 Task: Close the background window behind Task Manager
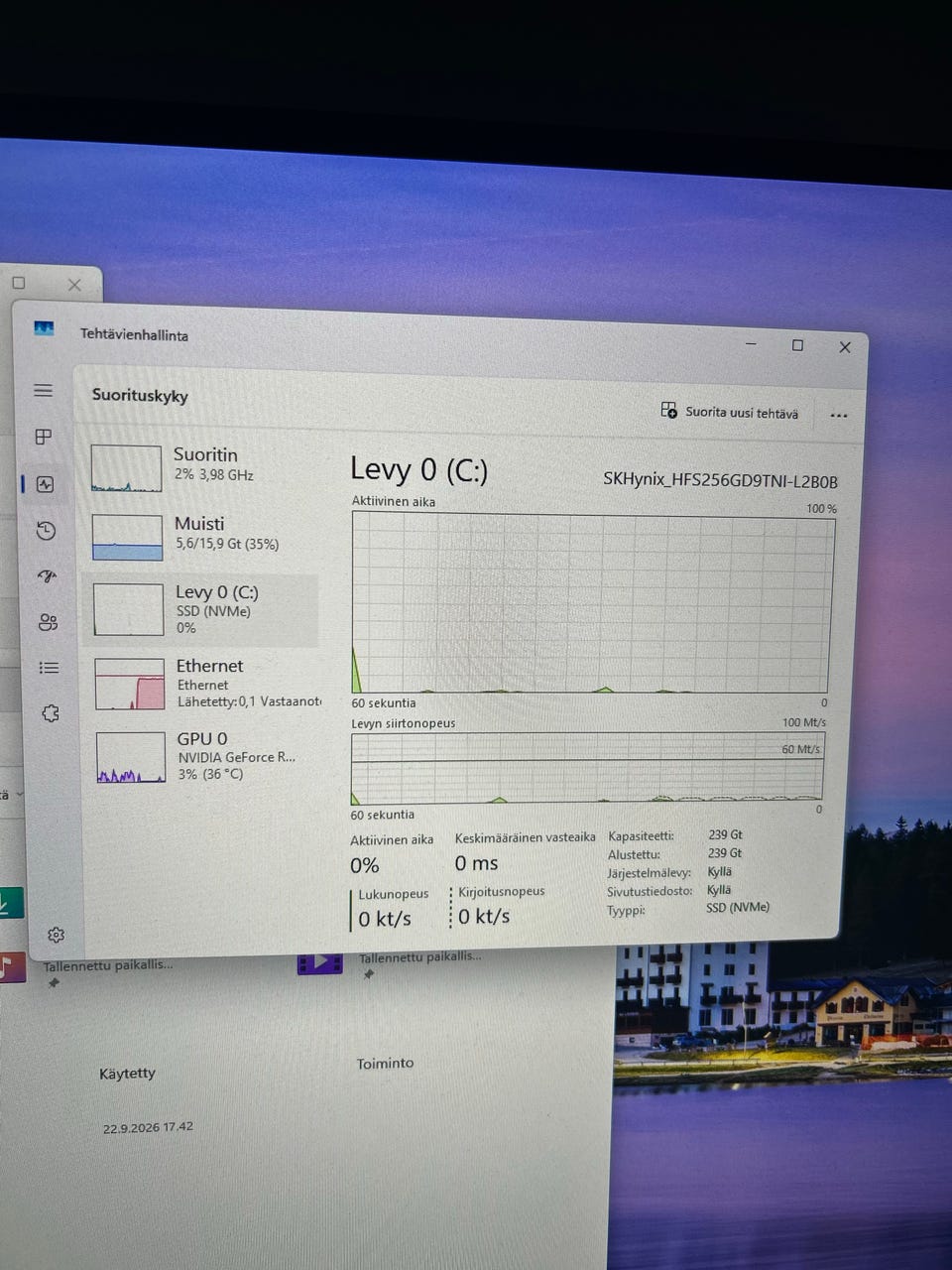pos(74,285)
